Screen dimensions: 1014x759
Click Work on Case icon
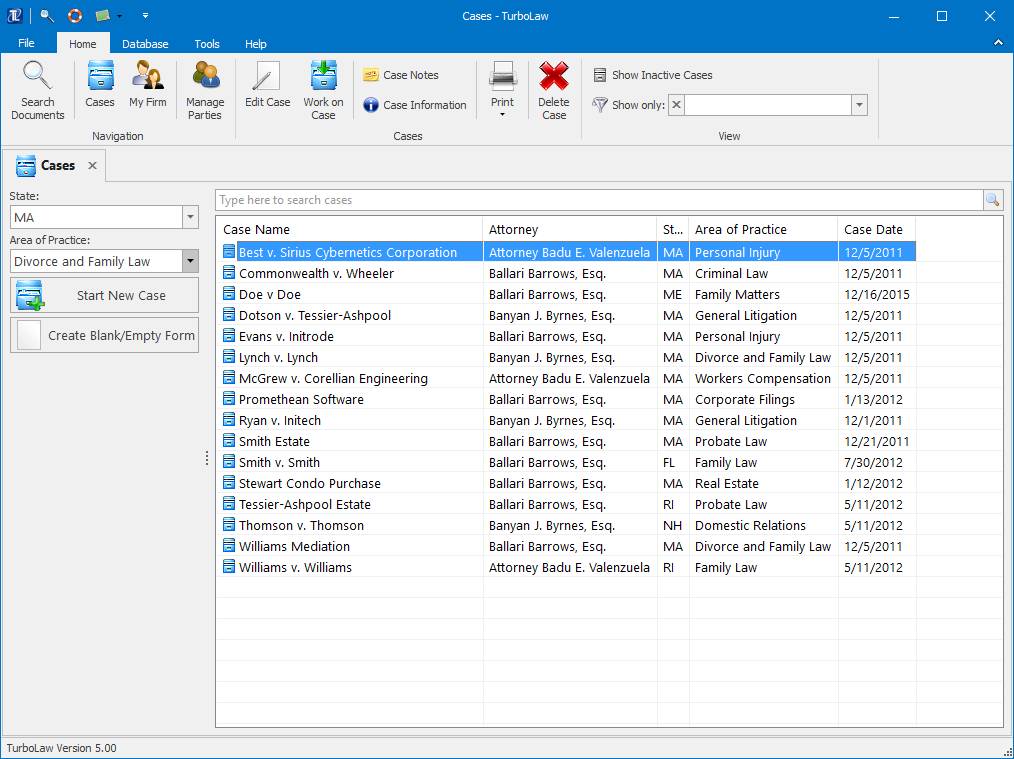point(323,76)
